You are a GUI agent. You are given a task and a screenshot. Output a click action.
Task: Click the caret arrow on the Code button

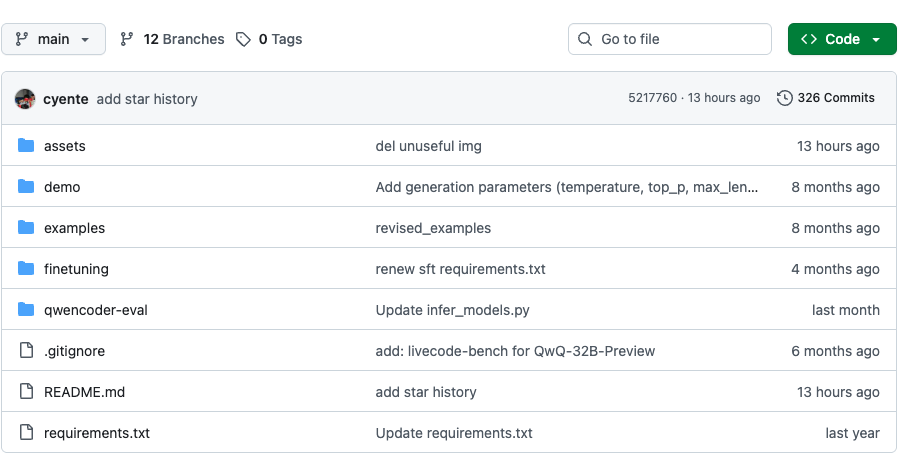[x=876, y=40]
